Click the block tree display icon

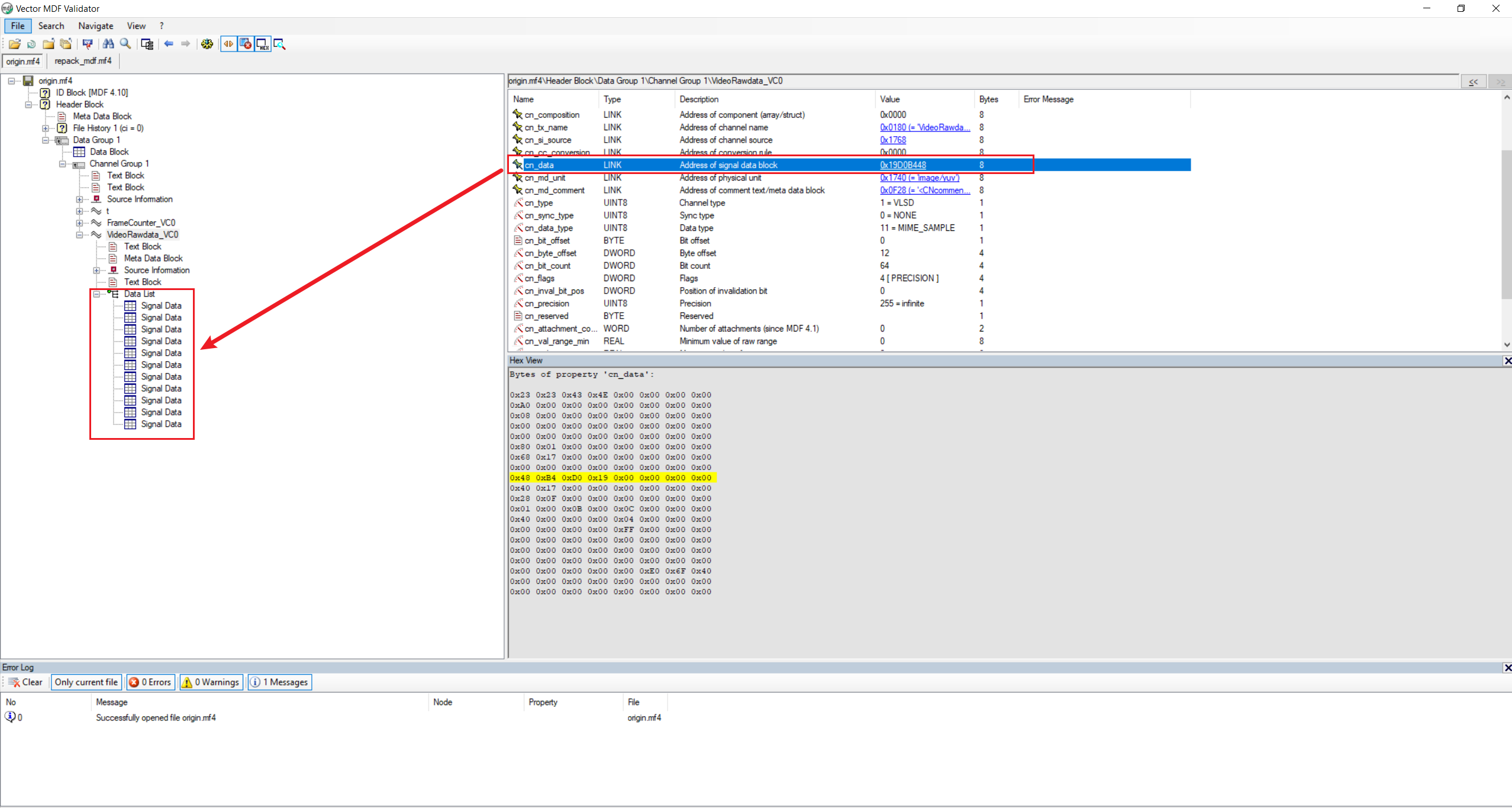tap(147, 44)
